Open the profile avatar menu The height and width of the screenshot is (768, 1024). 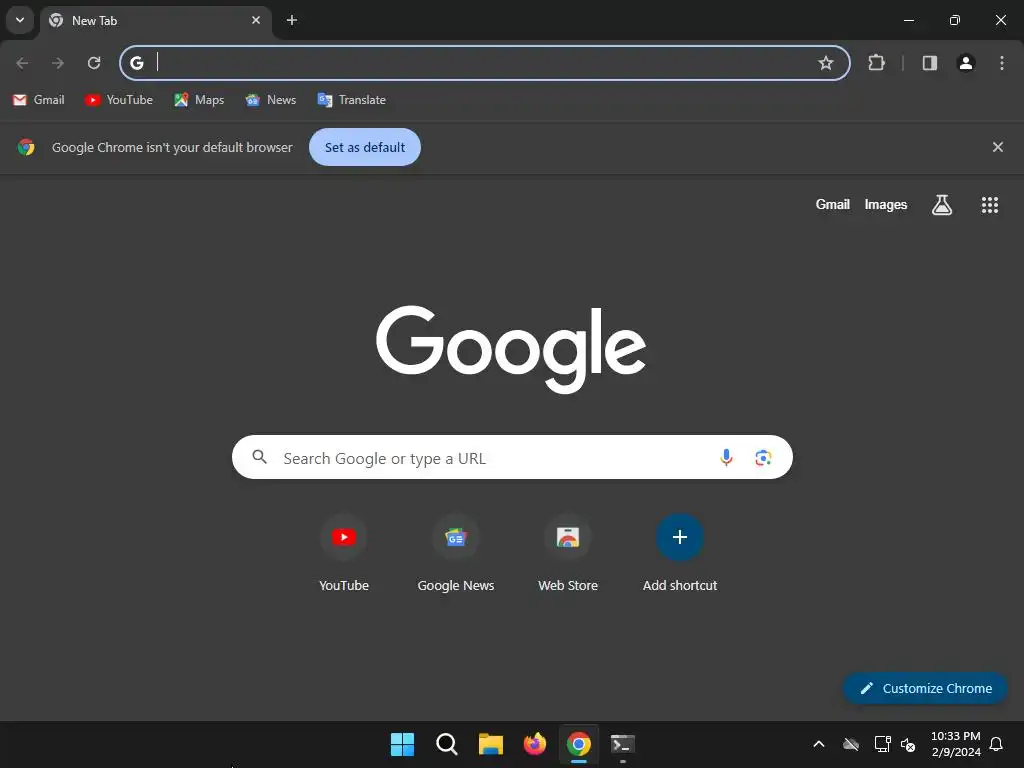click(966, 63)
